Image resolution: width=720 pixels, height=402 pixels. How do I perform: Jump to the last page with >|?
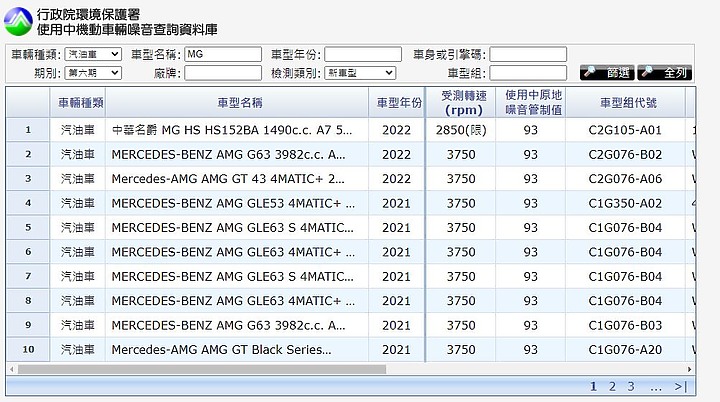pyautogui.click(x=681, y=387)
